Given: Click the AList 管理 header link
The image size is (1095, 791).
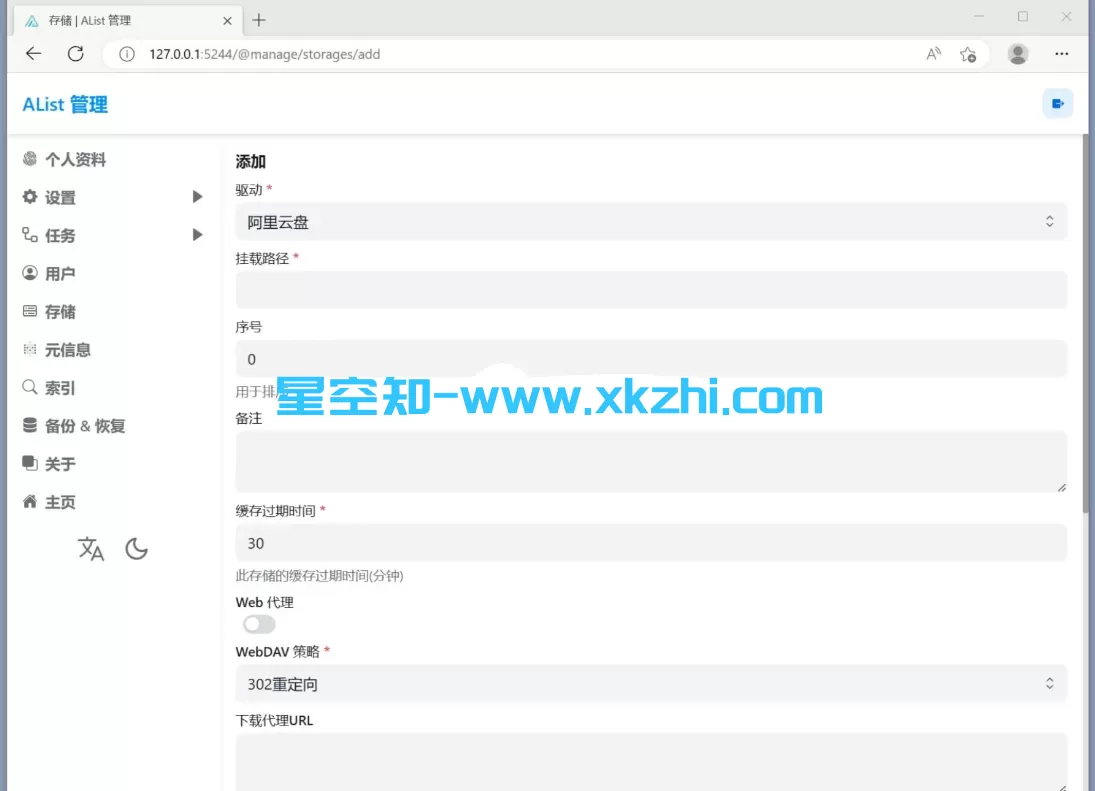Looking at the screenshot, I should (x=63, y=103).
